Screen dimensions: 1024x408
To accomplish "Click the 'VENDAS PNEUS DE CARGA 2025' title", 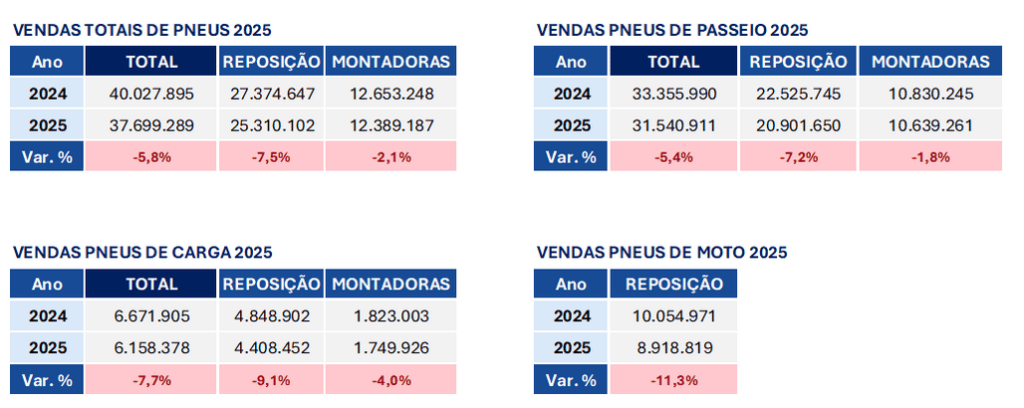I will click(x=142, y=253).
